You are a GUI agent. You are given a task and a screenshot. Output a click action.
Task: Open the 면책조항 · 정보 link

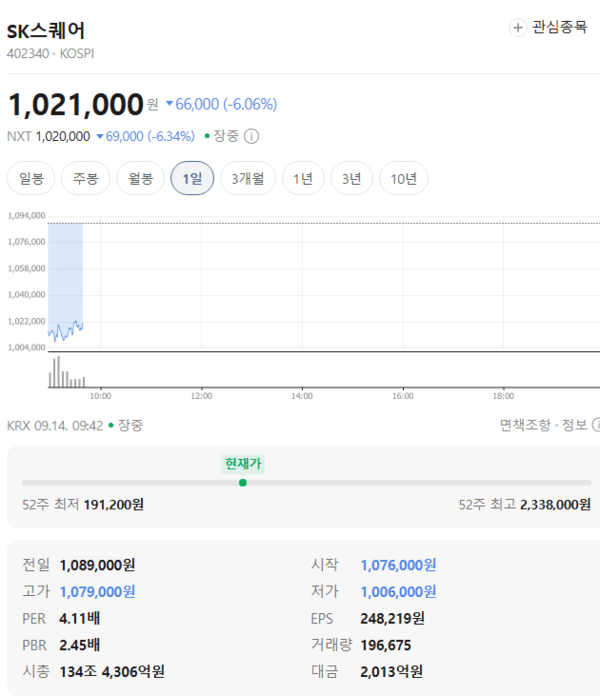pos(544,425)
